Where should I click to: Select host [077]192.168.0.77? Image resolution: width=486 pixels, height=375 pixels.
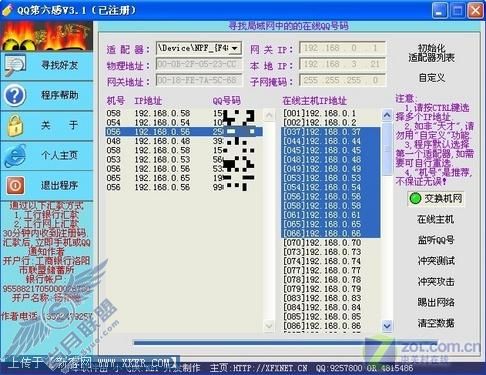(x=331, y=270)
